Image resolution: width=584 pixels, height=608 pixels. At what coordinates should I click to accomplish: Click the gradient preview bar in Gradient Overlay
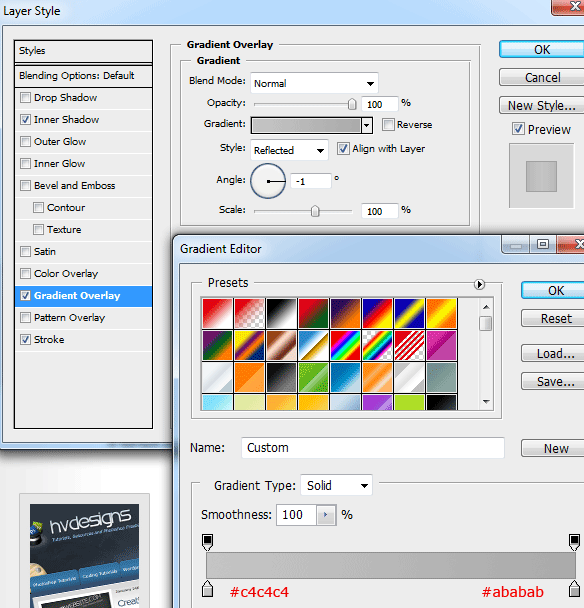point(306,125)
